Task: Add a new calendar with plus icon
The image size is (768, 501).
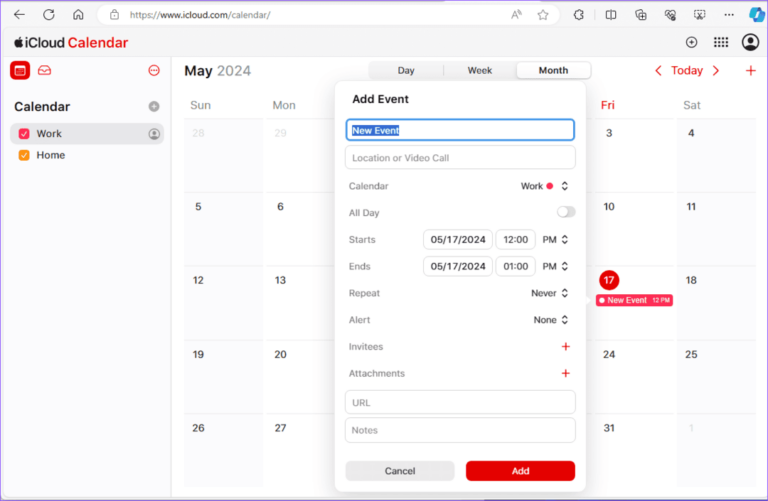Action: [153, 106]
